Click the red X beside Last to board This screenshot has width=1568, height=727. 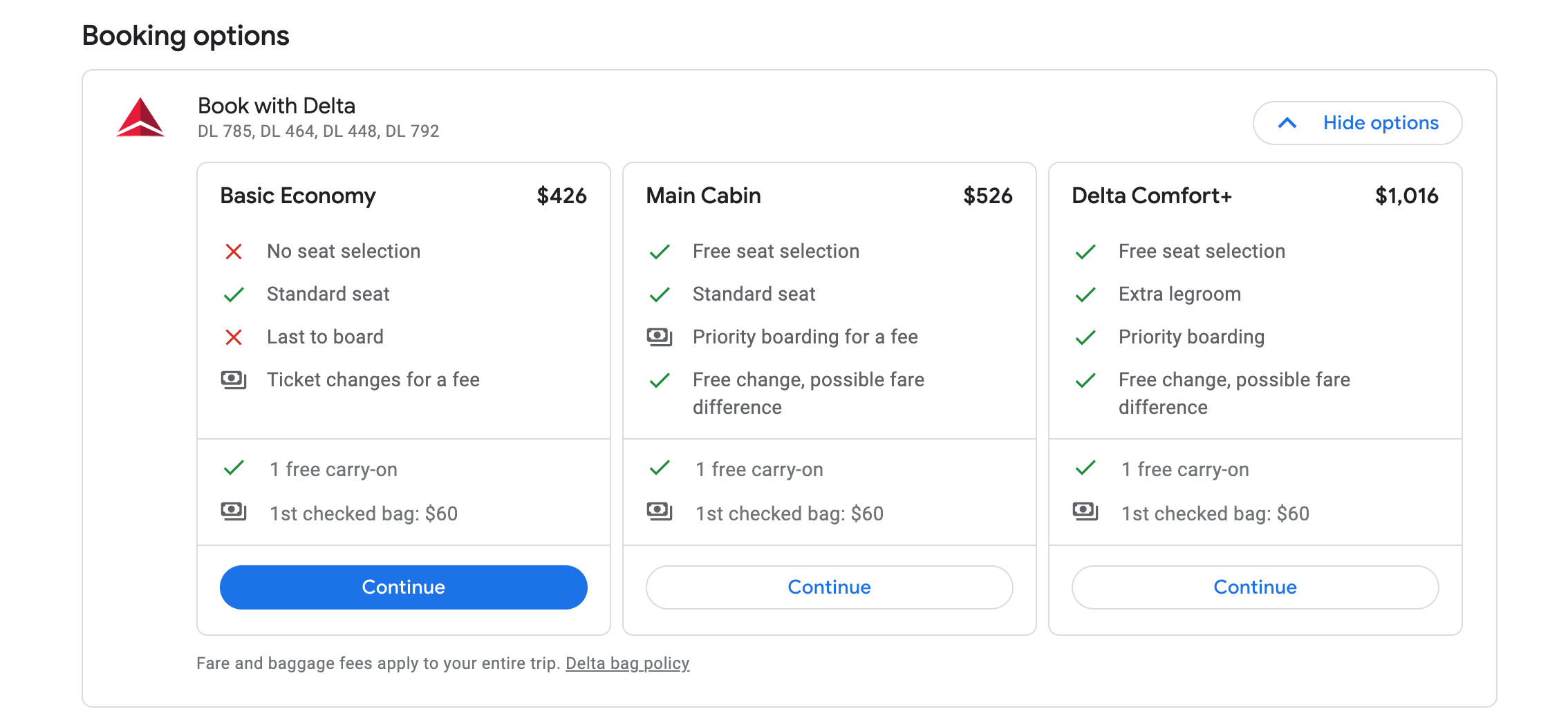pyautogui.click(x=234, y=337)
